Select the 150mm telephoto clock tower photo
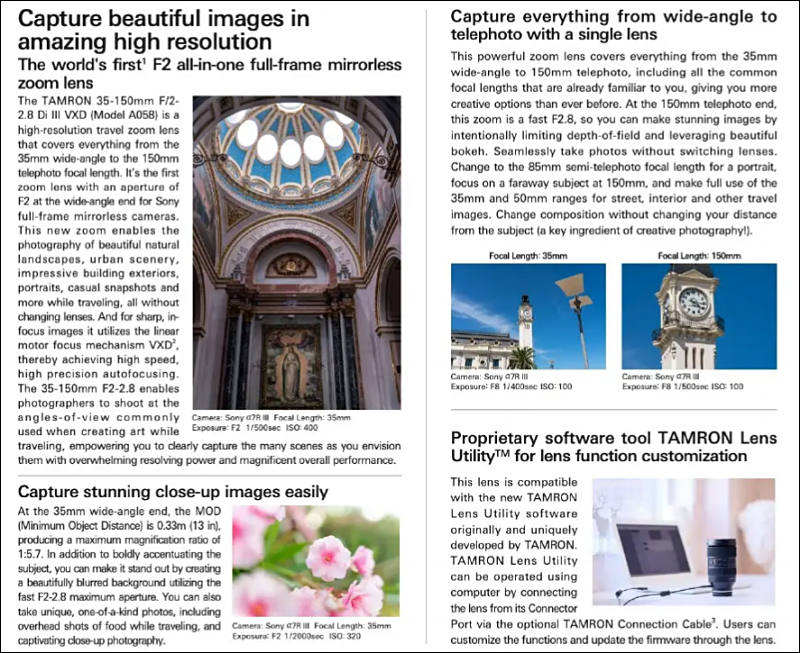Viewport: 800px width, 653px height. tap(699, 316)
